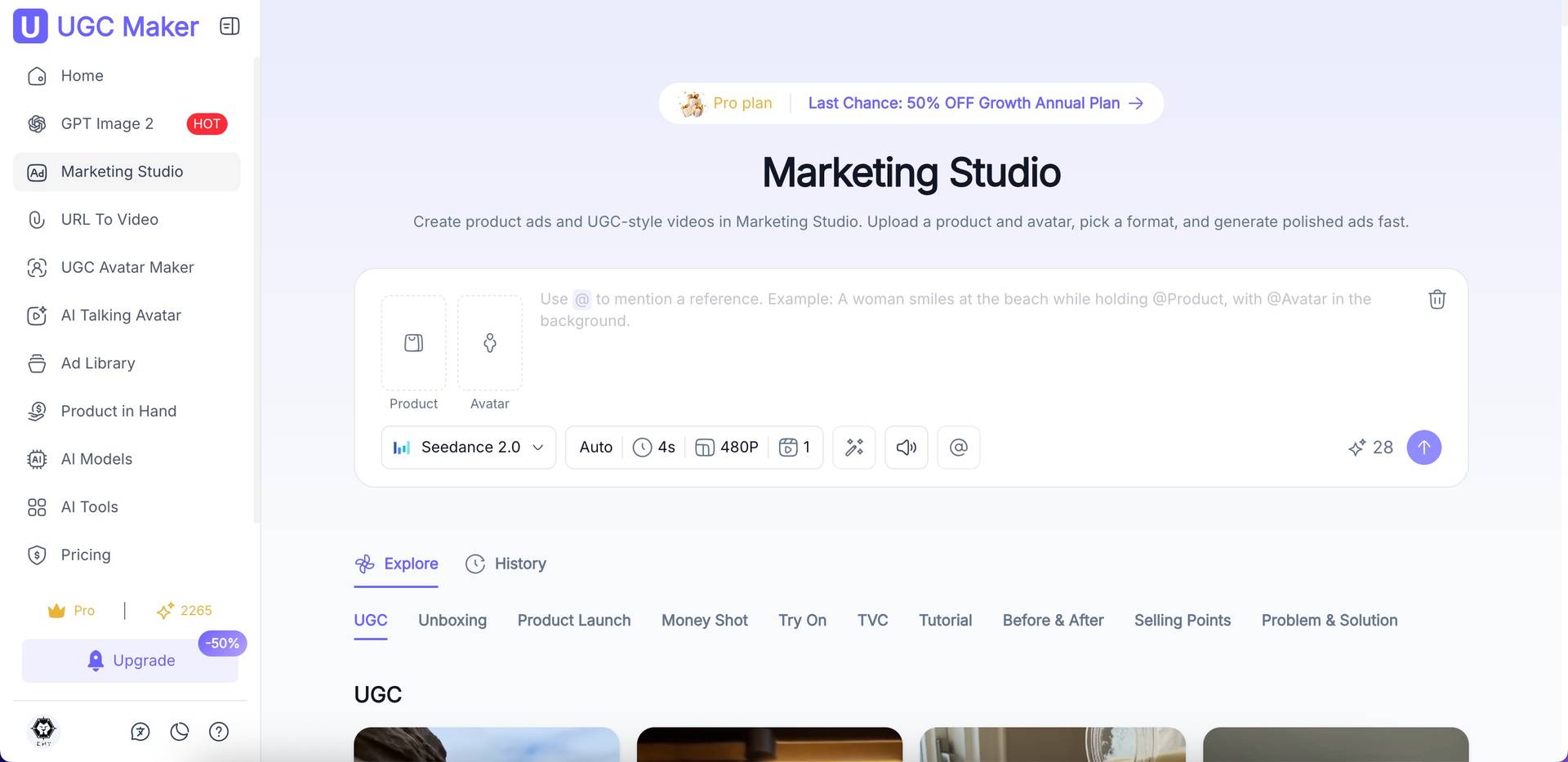Select the Selling Points category tab

pos(1183,621)
